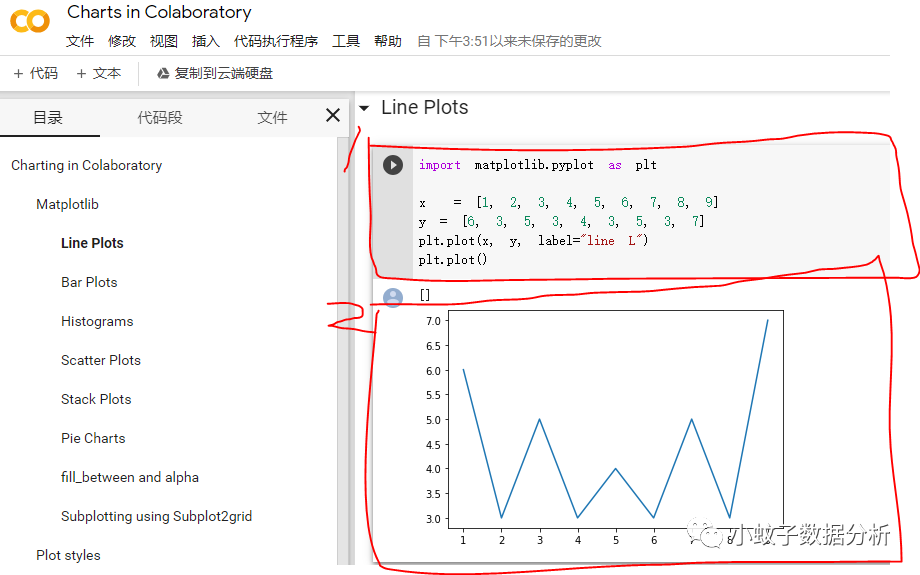Open the 文件 menu
The image size is (920, 575).
tap(80, 41)
